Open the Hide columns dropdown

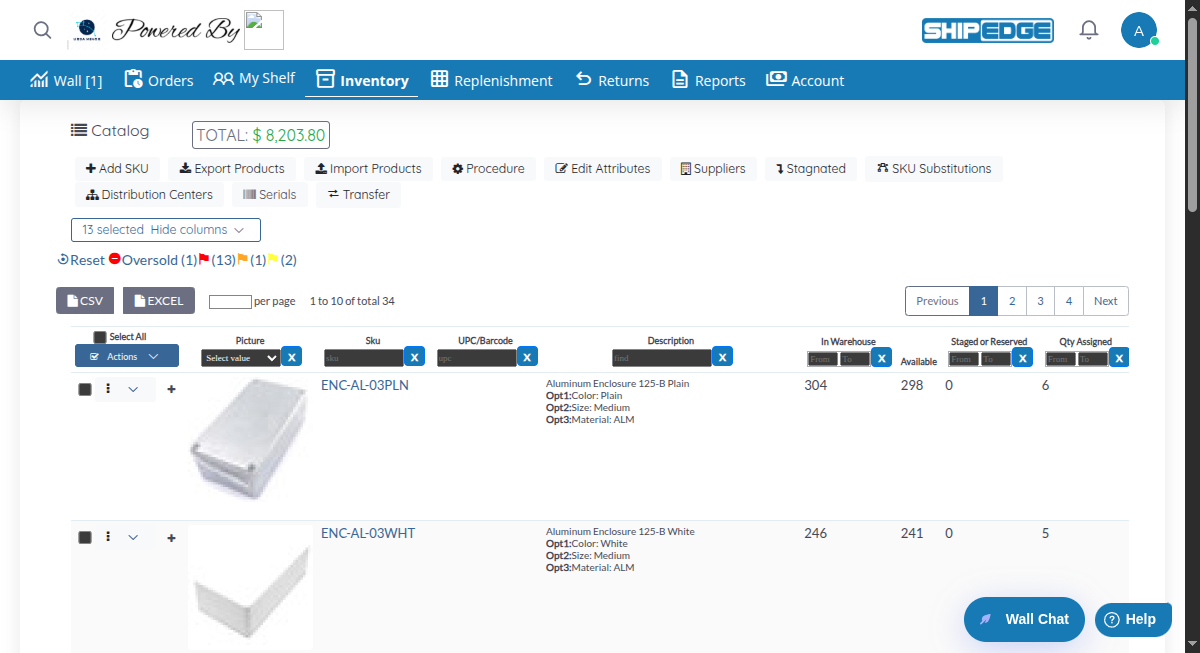pyautogui.click(x=165, y=229)
